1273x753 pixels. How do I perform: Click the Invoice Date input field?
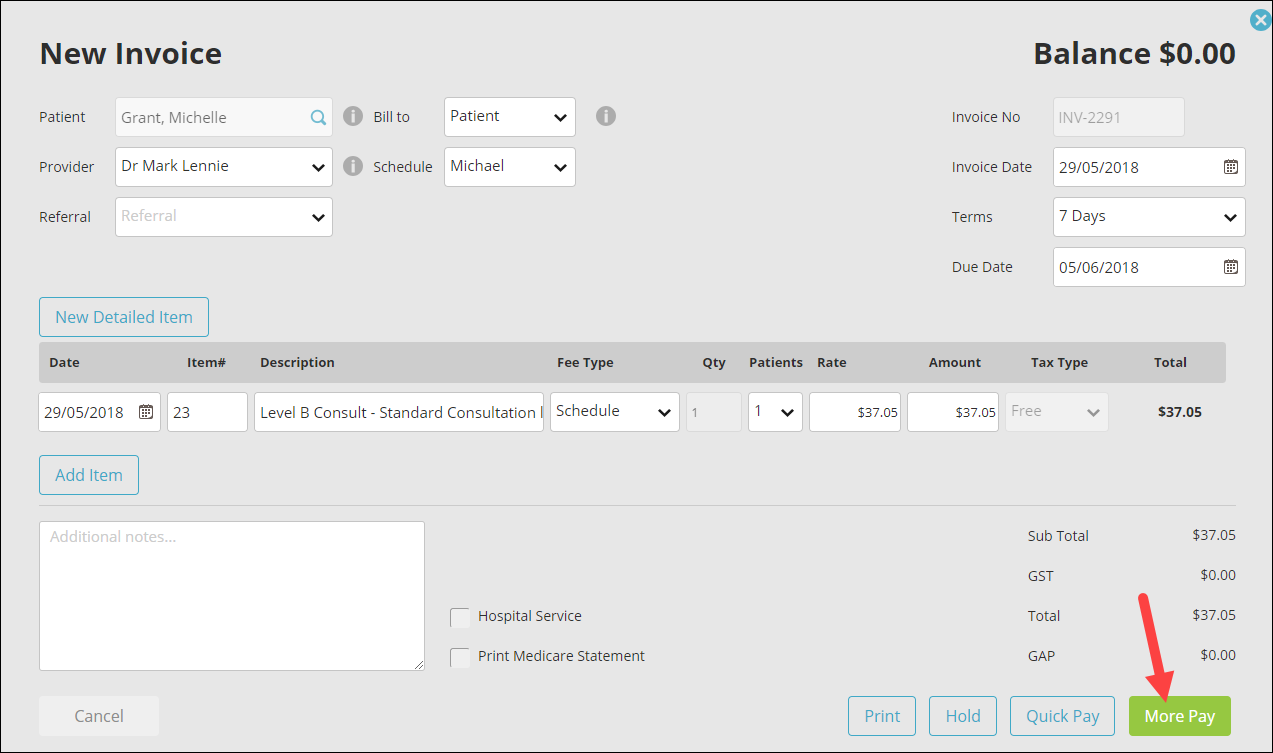tap(1149, 167)
